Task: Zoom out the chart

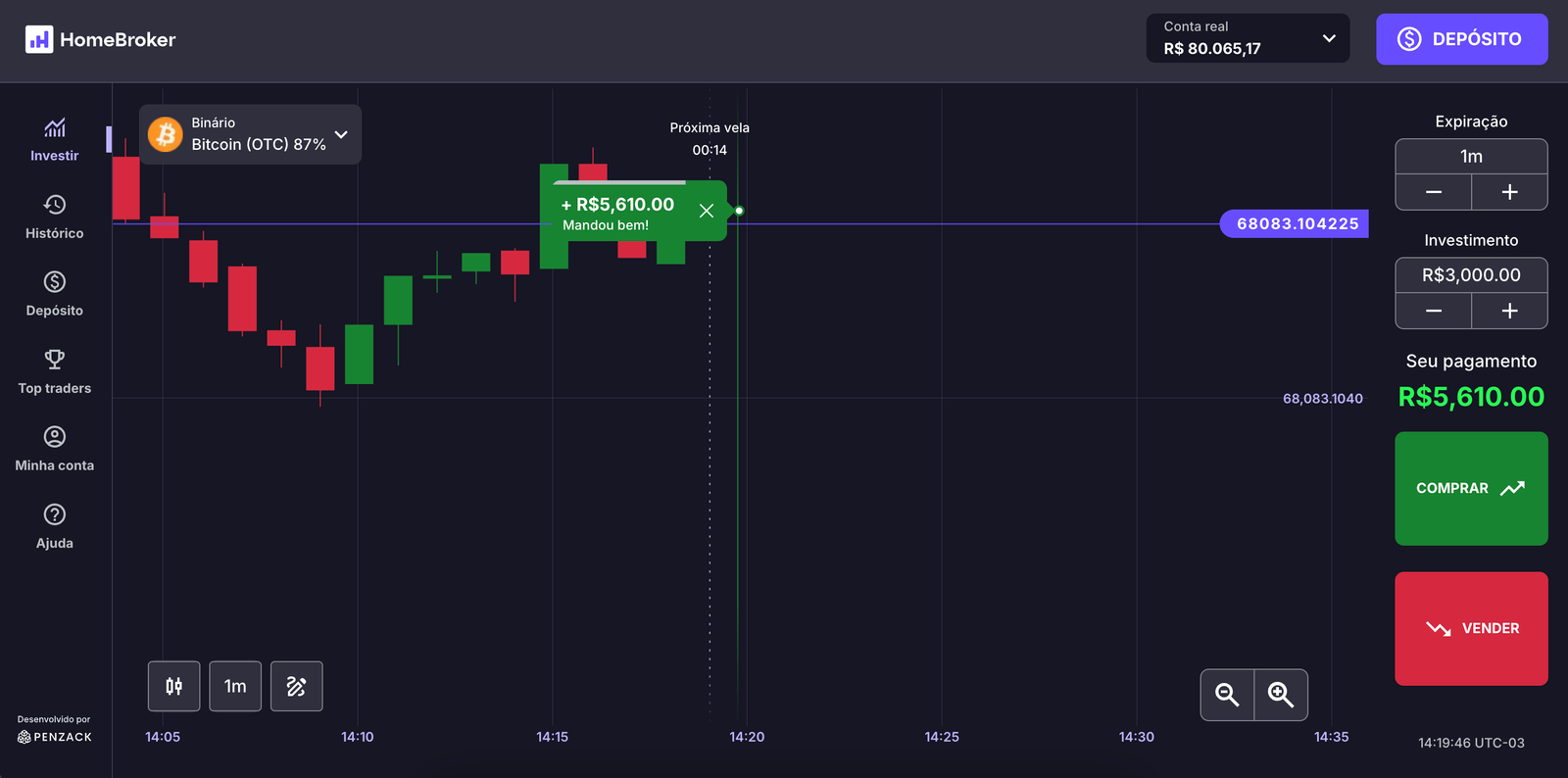Action: [x=1227, y=695]
